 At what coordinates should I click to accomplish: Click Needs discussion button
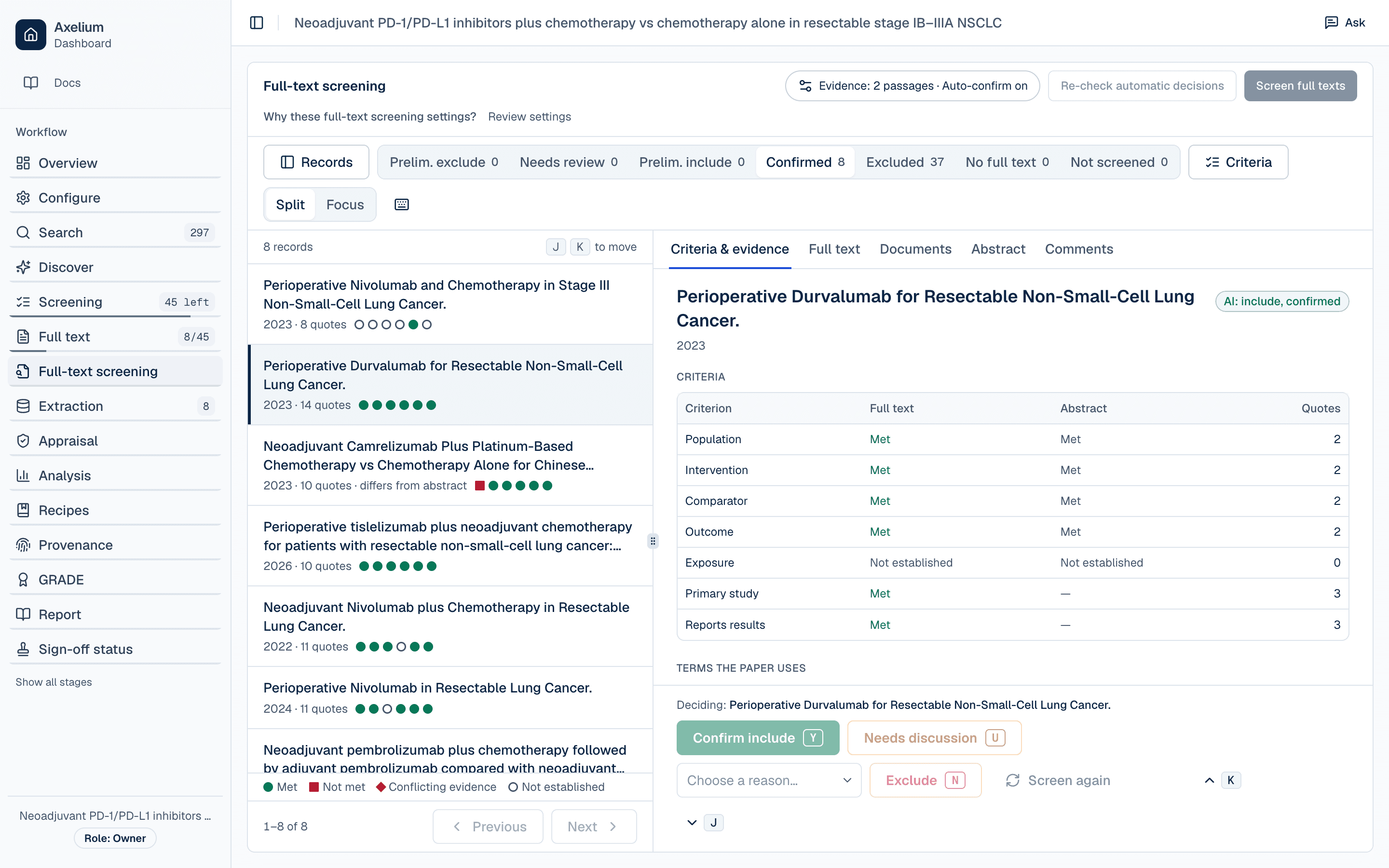pos(934,738)
